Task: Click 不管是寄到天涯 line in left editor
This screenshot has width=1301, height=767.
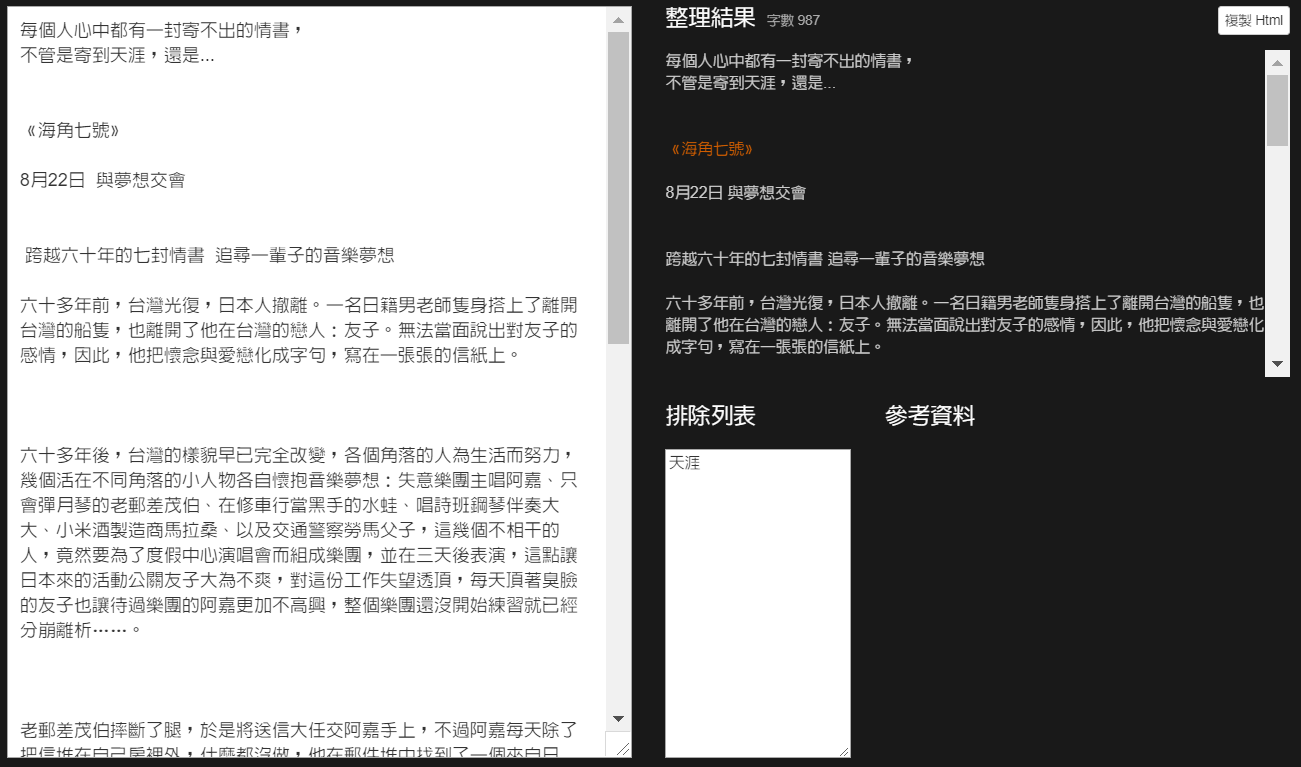Action: click(x=117, y=55)
